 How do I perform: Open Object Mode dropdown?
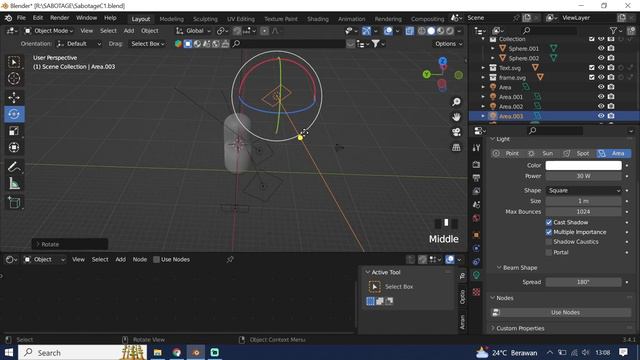tap(49, 31)
